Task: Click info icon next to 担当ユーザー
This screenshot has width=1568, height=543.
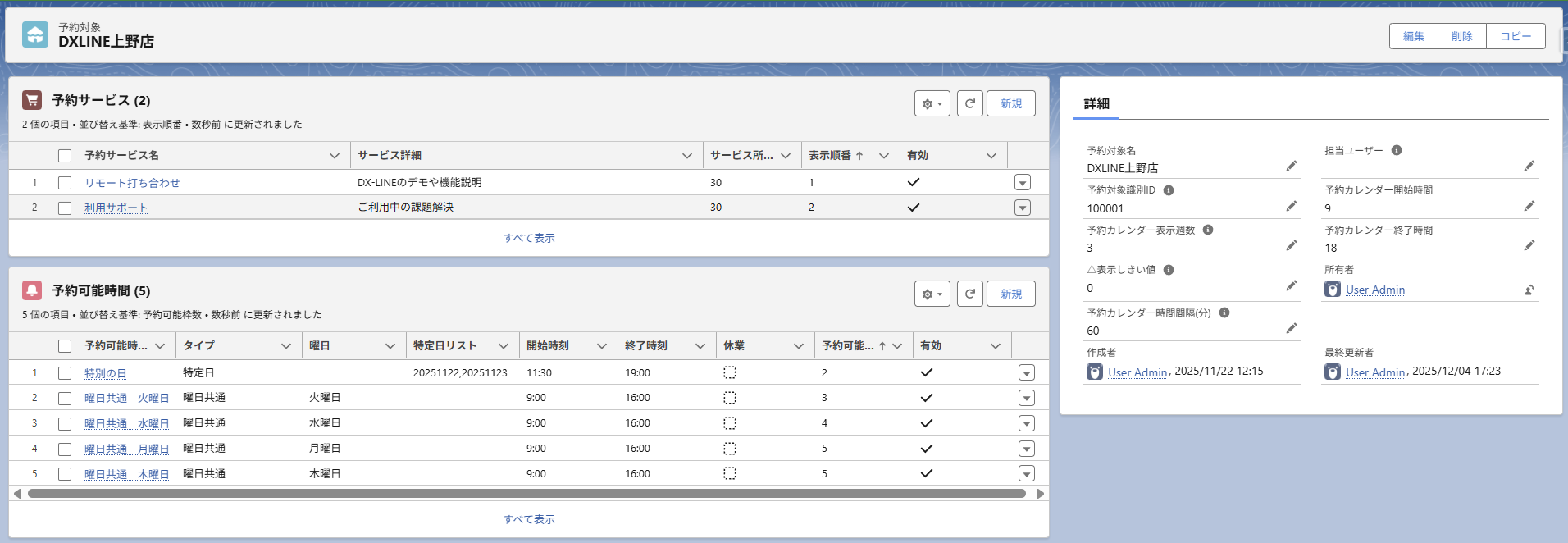Action: tap(1397, 150)
